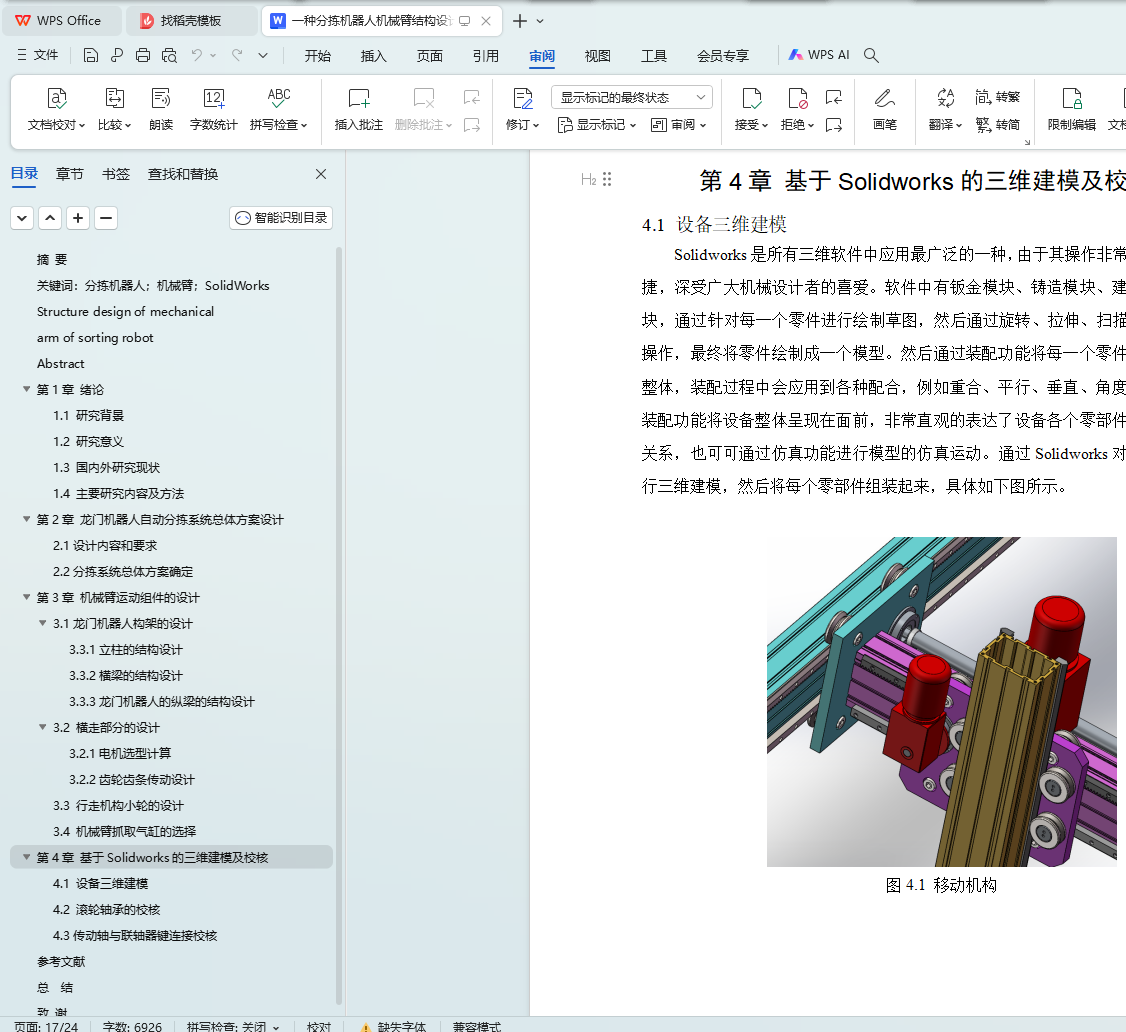Open print preview icon

pos(169,55)
